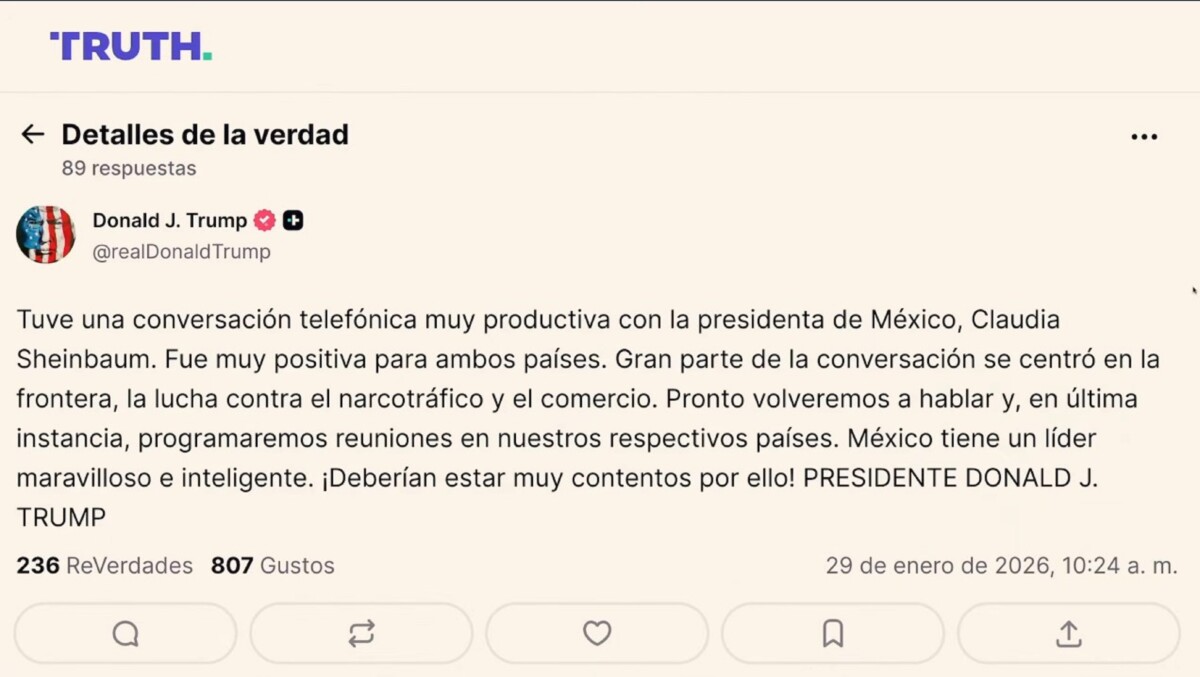Viewport: 1200px width, 677px height.
Task: Click the red verified badge
Action: pos(264,221)
